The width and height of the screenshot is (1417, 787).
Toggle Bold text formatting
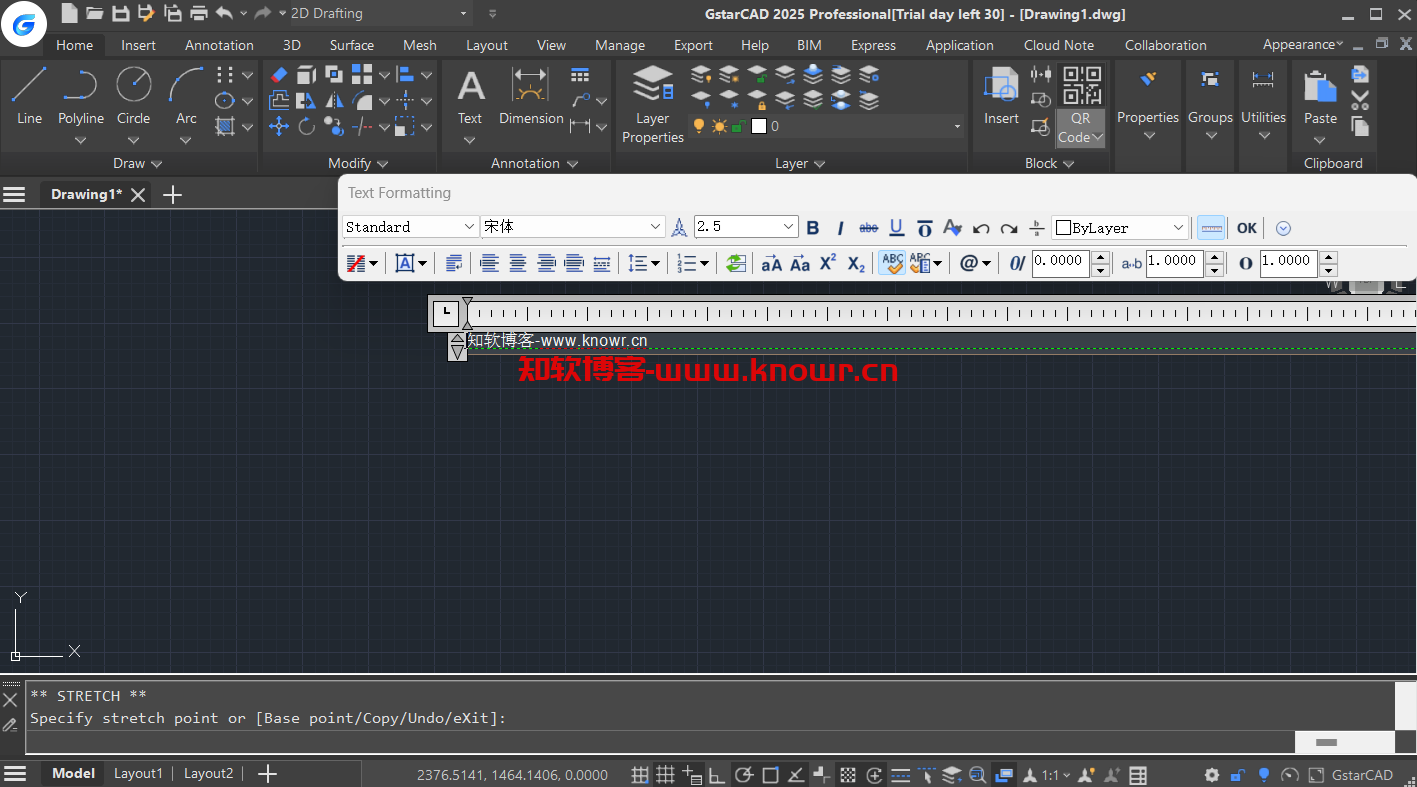(812, 228)
